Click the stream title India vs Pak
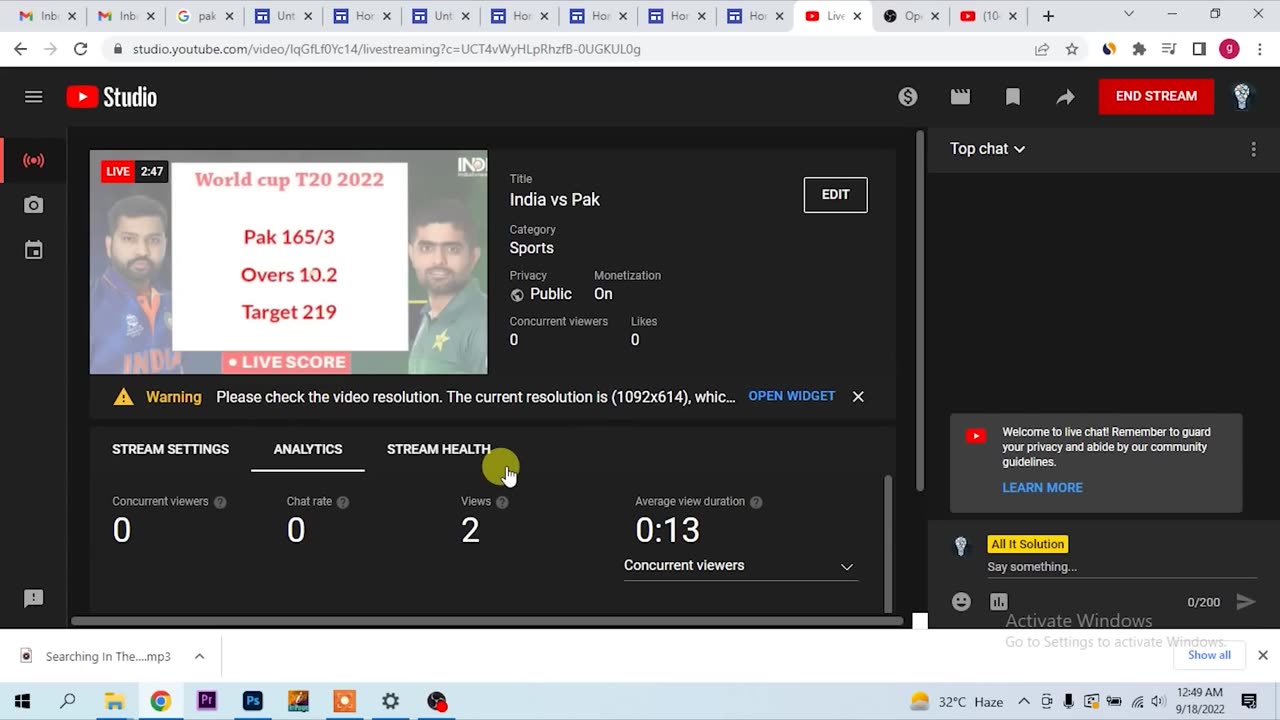This screenshot has height=720, width=1280. point(555,200)
